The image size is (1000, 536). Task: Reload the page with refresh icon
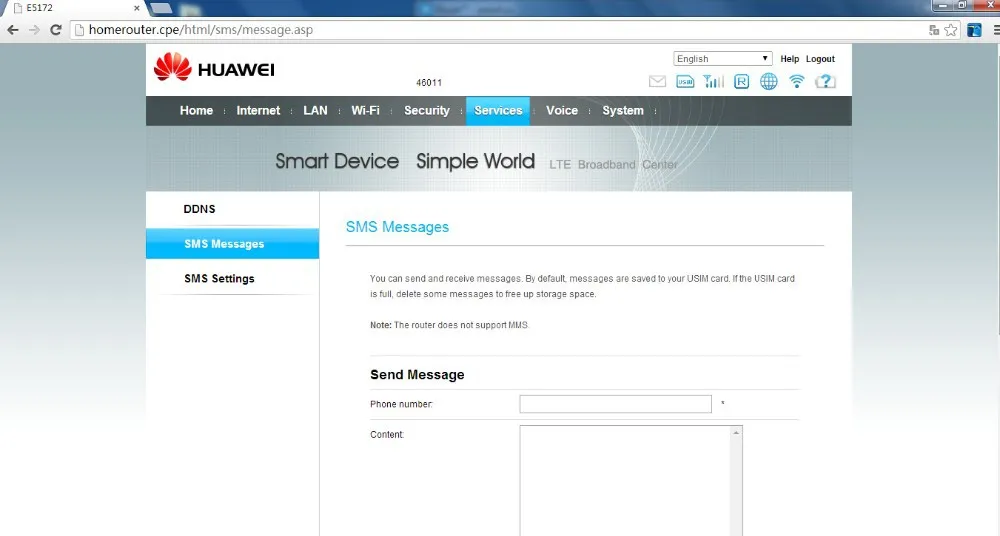point(55,30)
